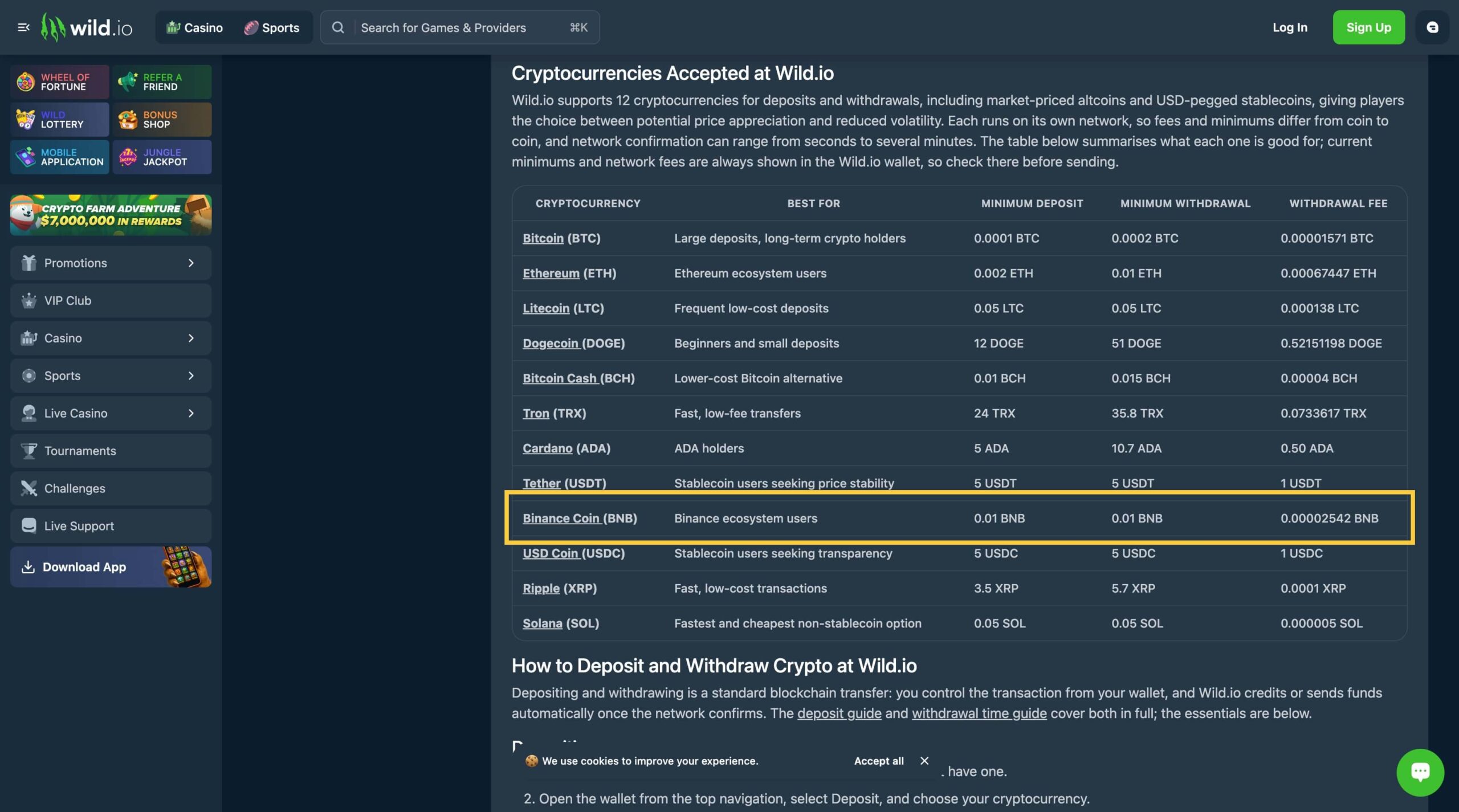Open the deposit guide link
Image resolution: width=1459 pixels, height=812 pixels.
click(x=839, y=713)
